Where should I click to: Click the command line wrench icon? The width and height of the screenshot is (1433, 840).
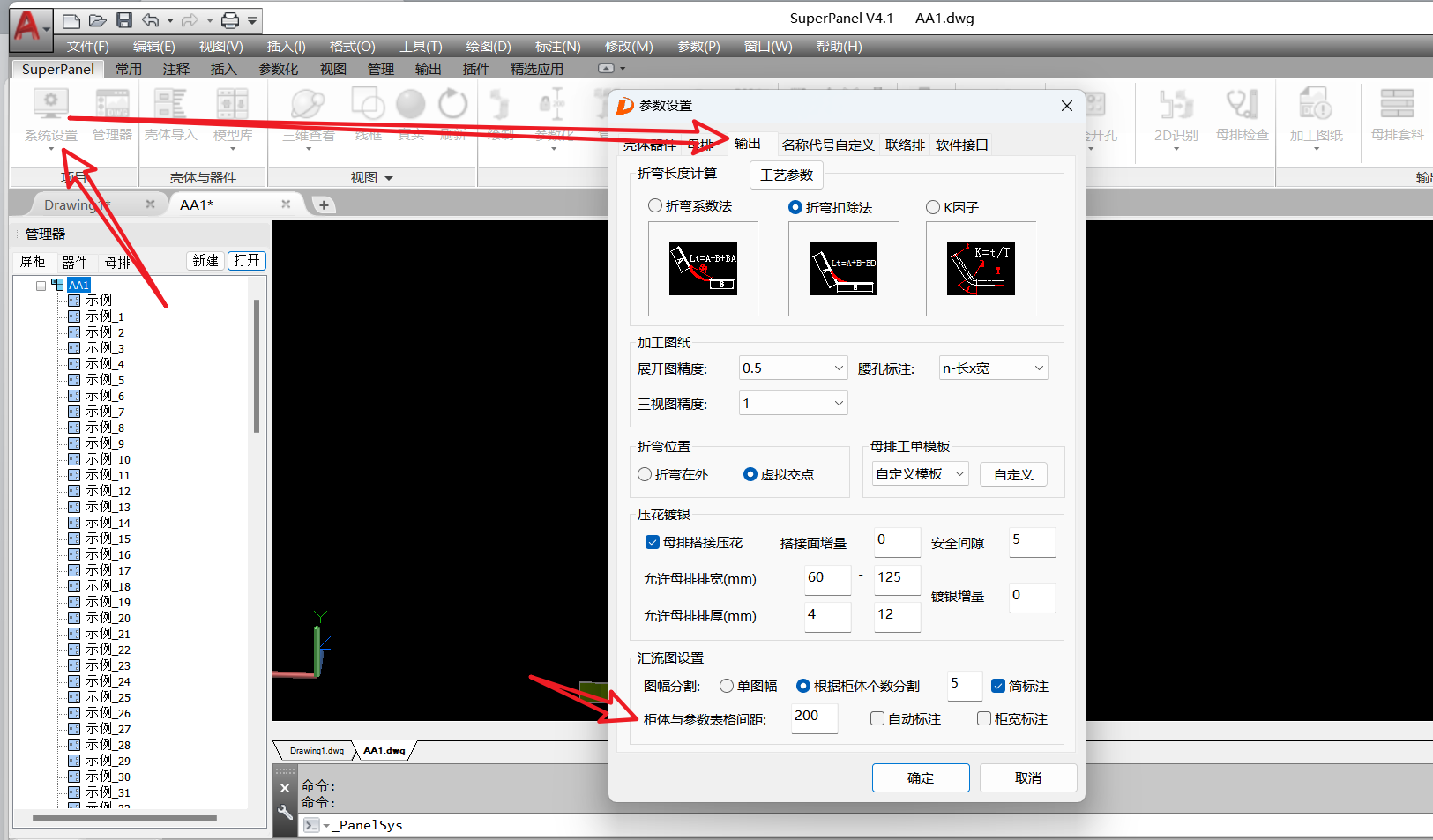pos(285,812)
